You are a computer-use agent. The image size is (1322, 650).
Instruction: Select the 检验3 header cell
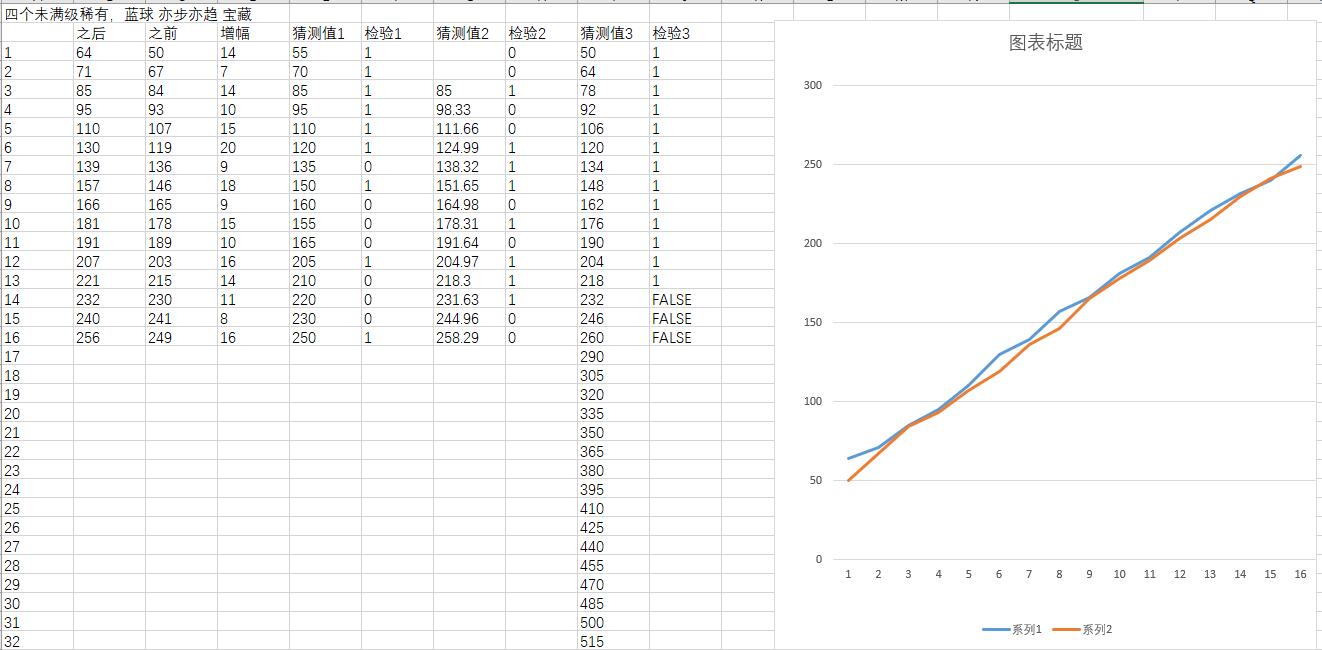click(x=672, y=34)
